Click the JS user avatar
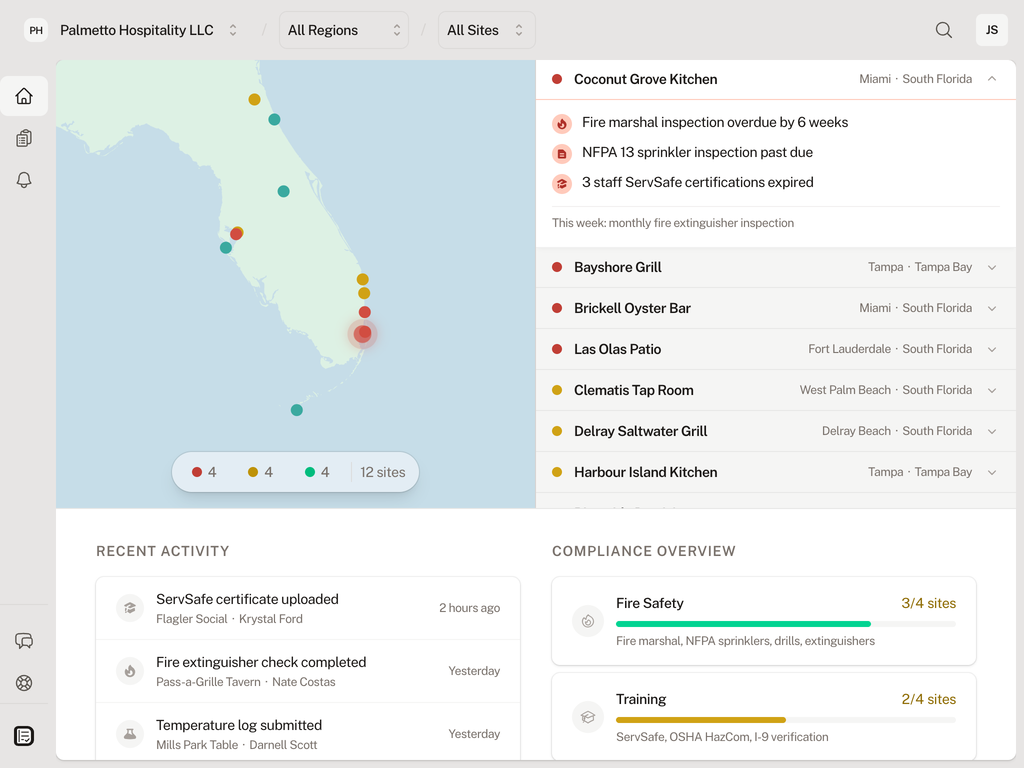1024x768 pixels. [992, 30]
